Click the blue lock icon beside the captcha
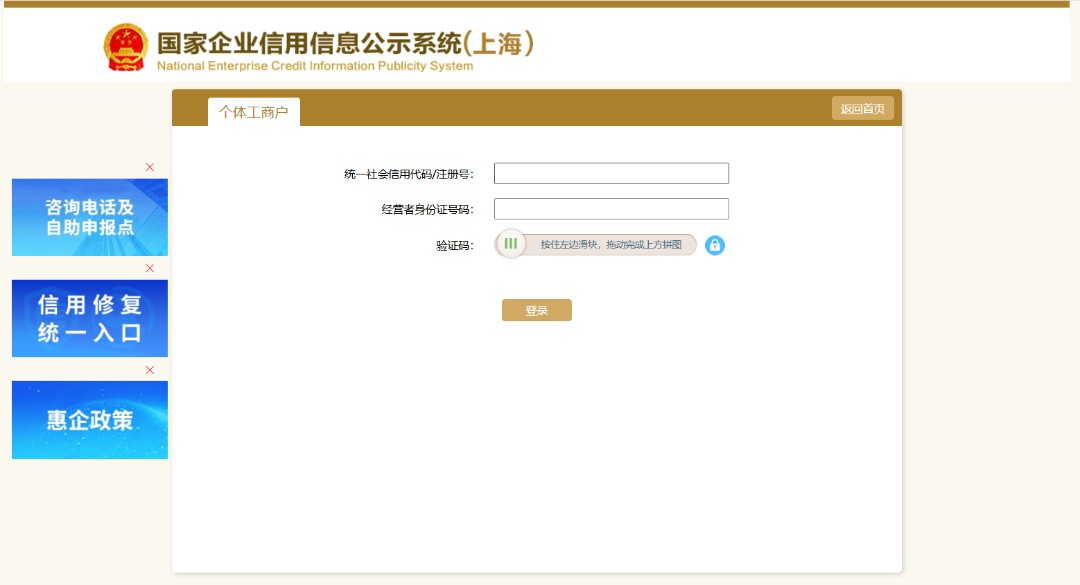 click(x=715, y=245)
